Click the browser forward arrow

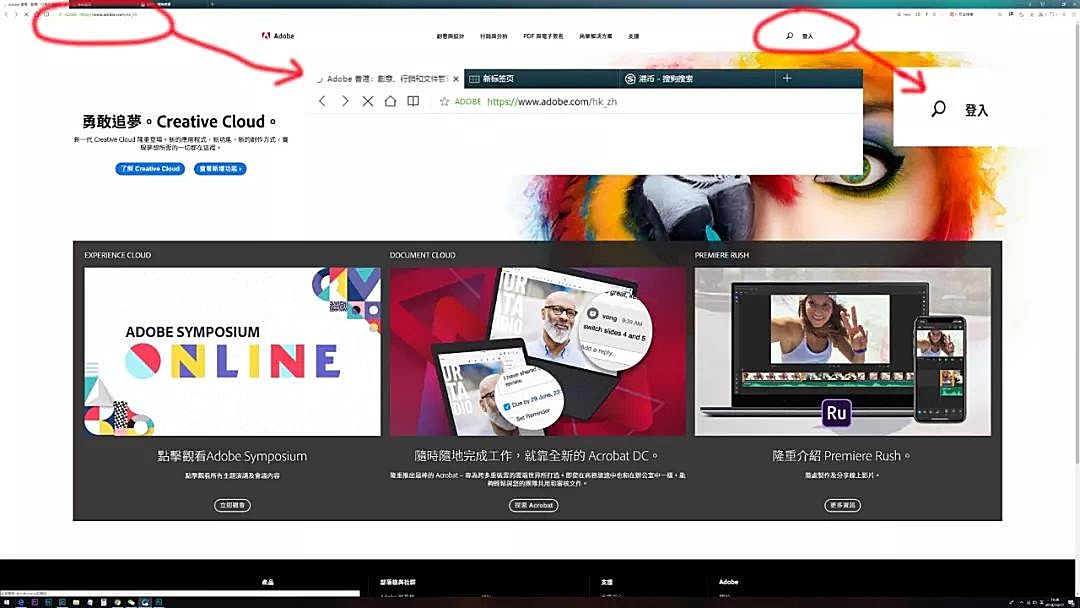tap(16, 14)
